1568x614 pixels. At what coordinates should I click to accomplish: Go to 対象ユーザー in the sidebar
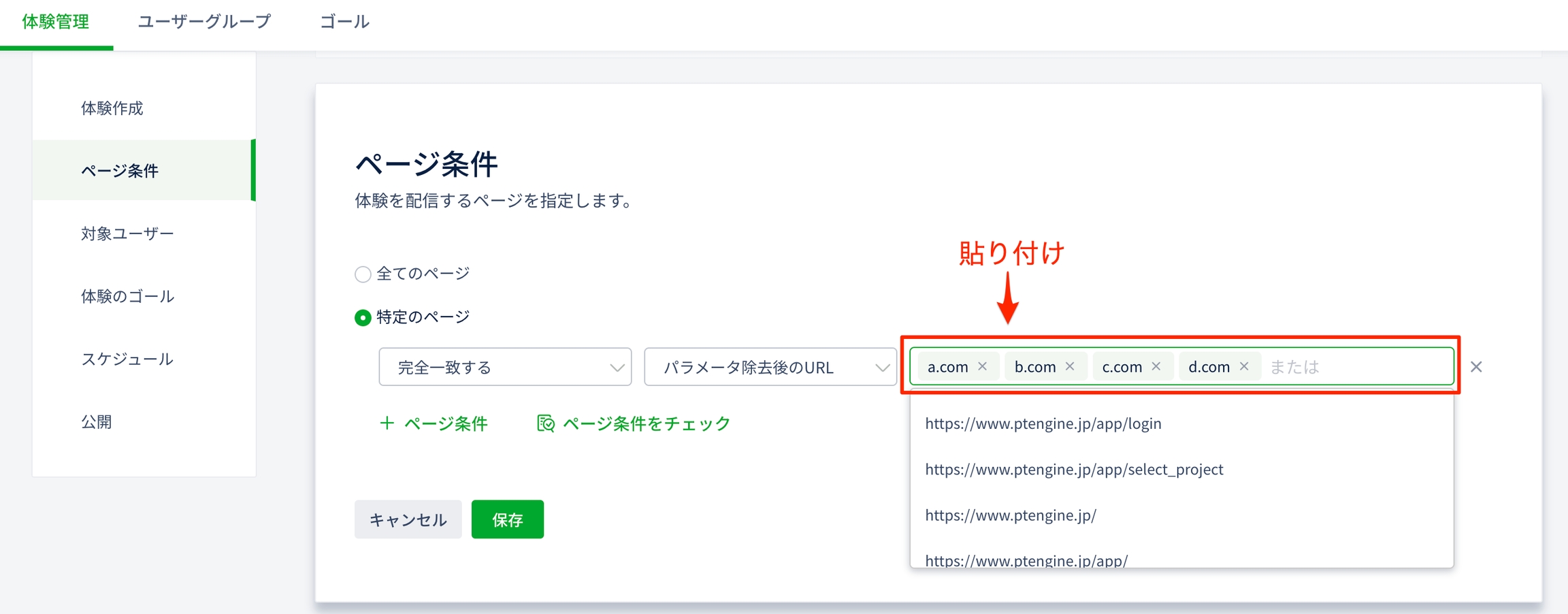(x=127, y=233)
